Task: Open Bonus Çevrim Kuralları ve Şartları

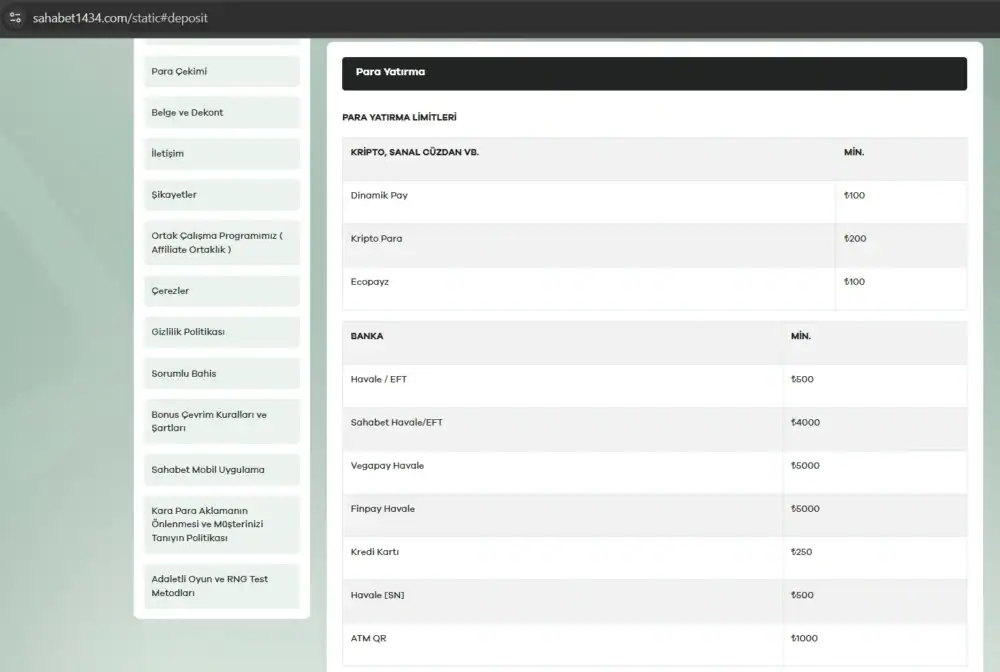Action: pos(221,421)
